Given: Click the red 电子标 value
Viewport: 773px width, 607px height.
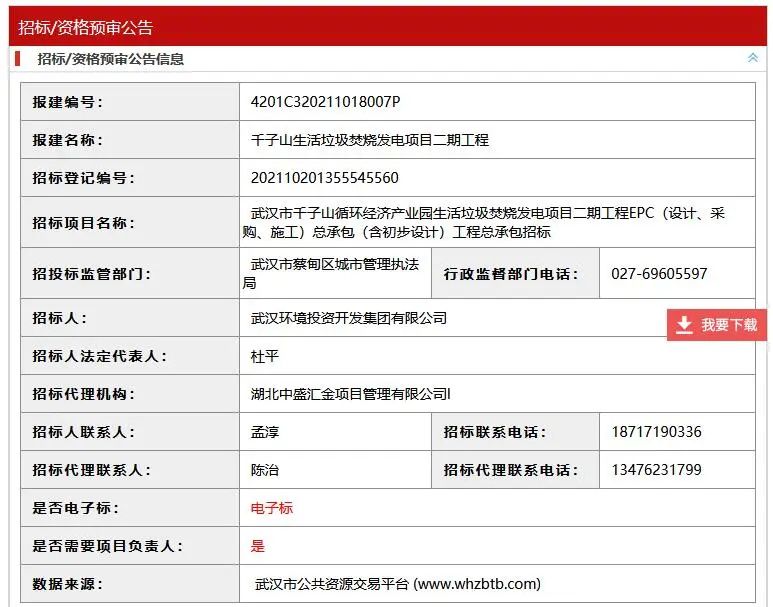Looking at the screenshot, I should click(x=272, y=508).
